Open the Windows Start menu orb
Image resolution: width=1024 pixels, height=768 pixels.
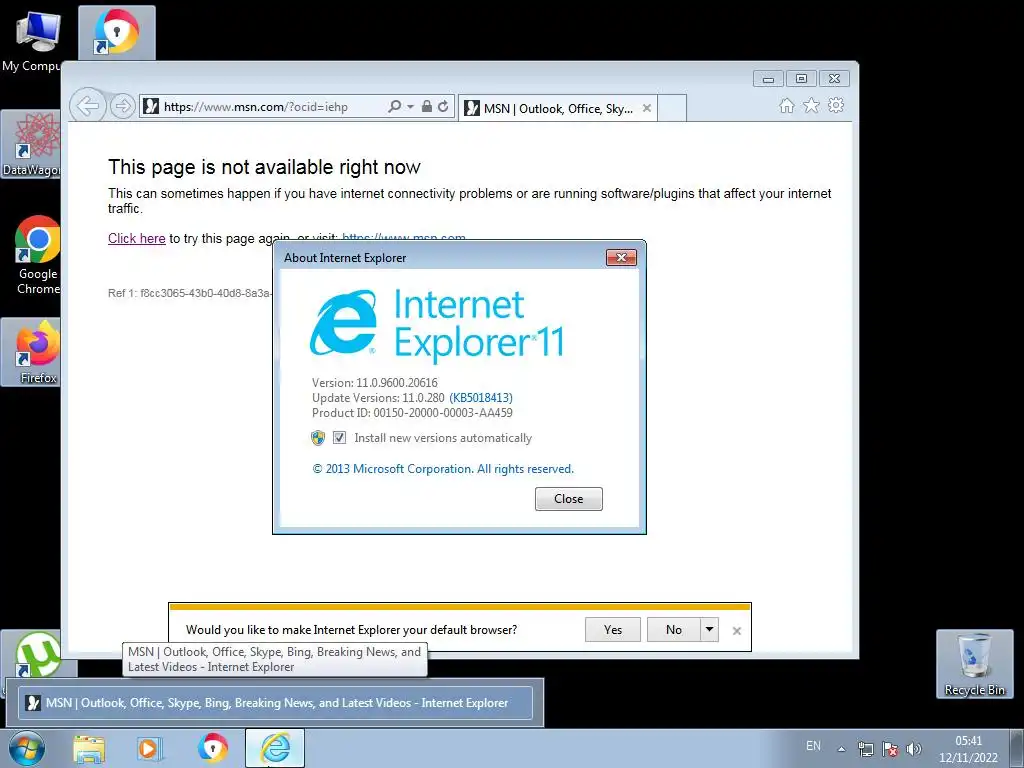tap(27, 748)
